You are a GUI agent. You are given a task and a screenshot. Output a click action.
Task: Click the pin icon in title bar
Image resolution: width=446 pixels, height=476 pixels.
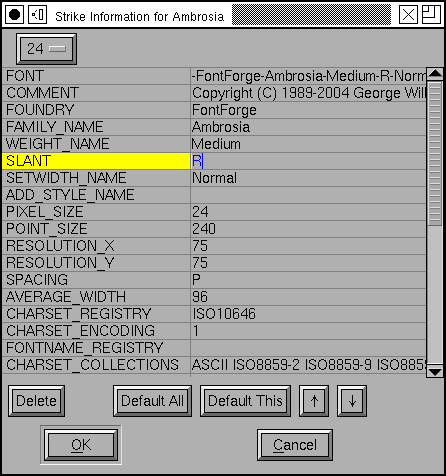37,15
